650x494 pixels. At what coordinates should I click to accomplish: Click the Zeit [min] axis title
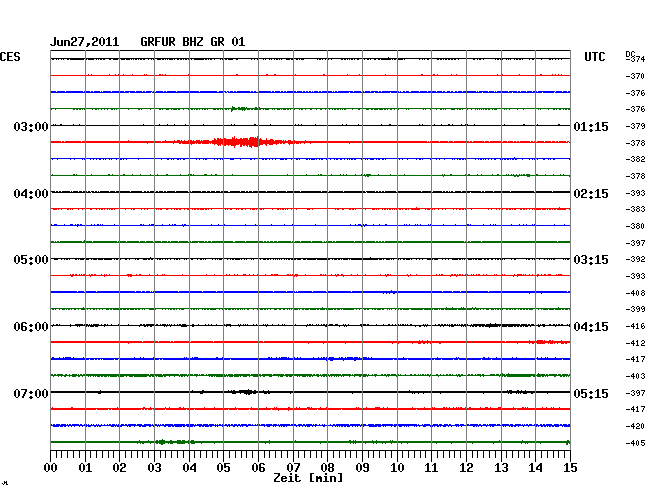(308, 478)
